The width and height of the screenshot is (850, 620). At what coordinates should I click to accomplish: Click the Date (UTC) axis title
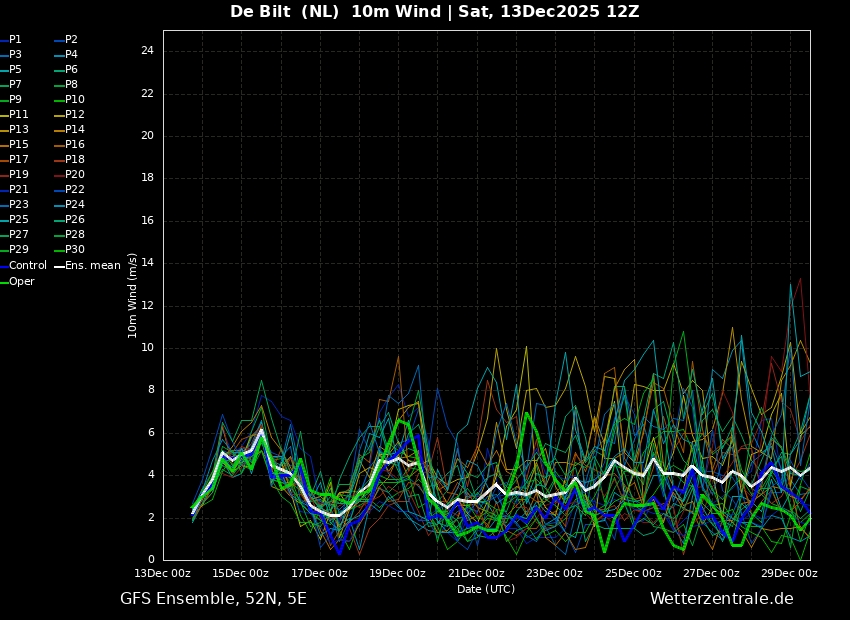486,590
